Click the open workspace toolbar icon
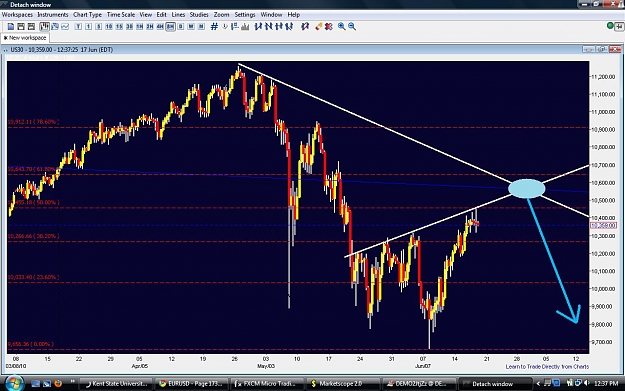Viewport: 625px width, 391px height. pos(21,27)
